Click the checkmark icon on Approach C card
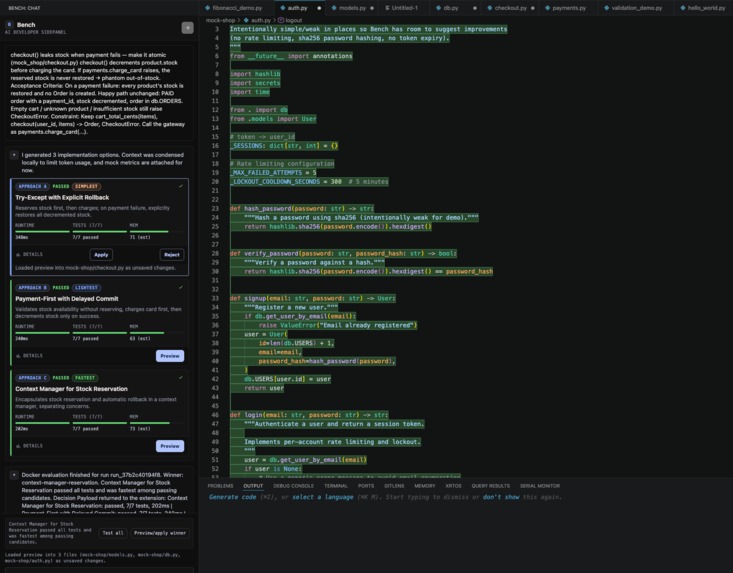Screen dimensions: 733x573 click(181, 378)
